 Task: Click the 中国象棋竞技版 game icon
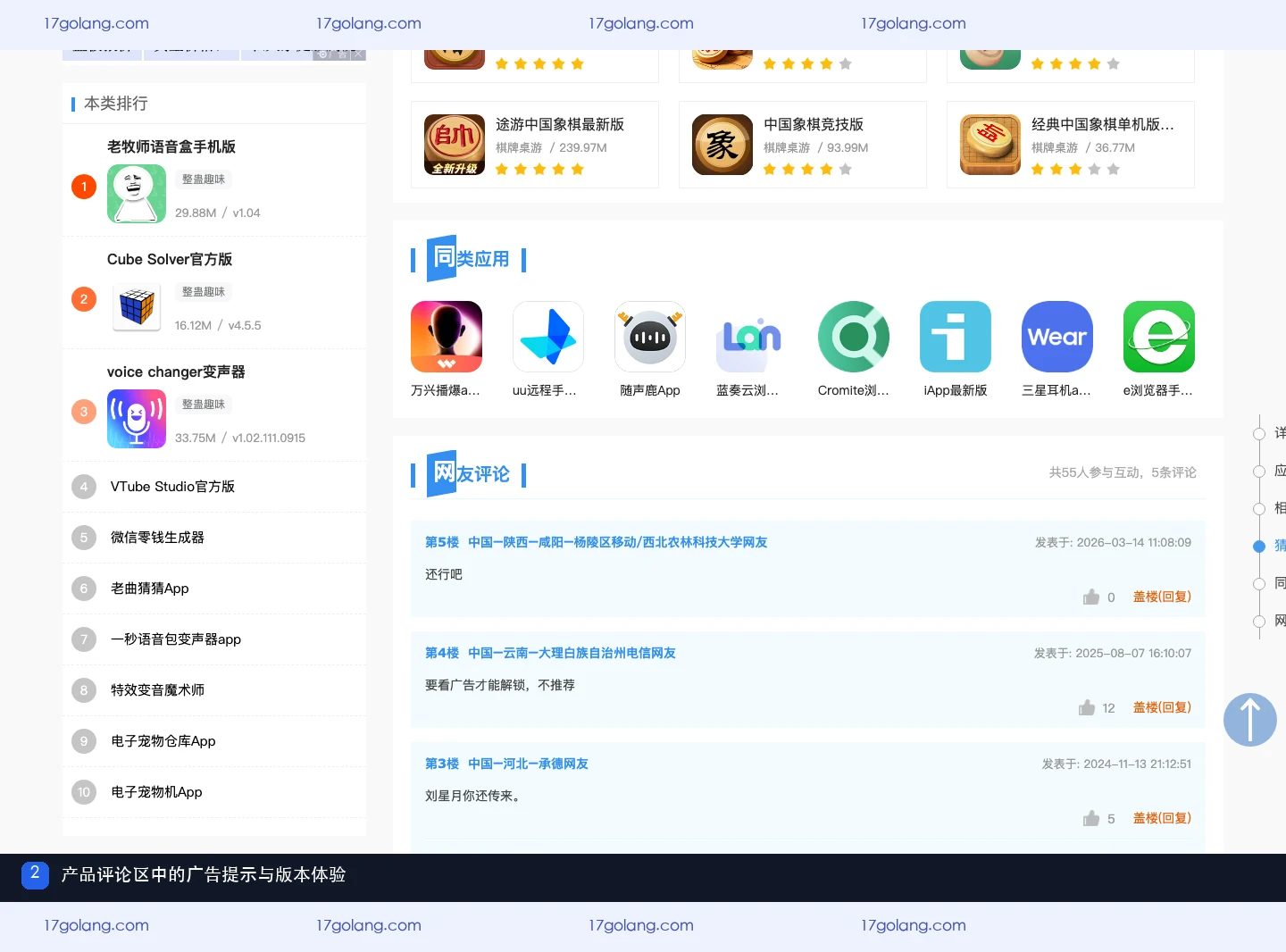(722, 145)
